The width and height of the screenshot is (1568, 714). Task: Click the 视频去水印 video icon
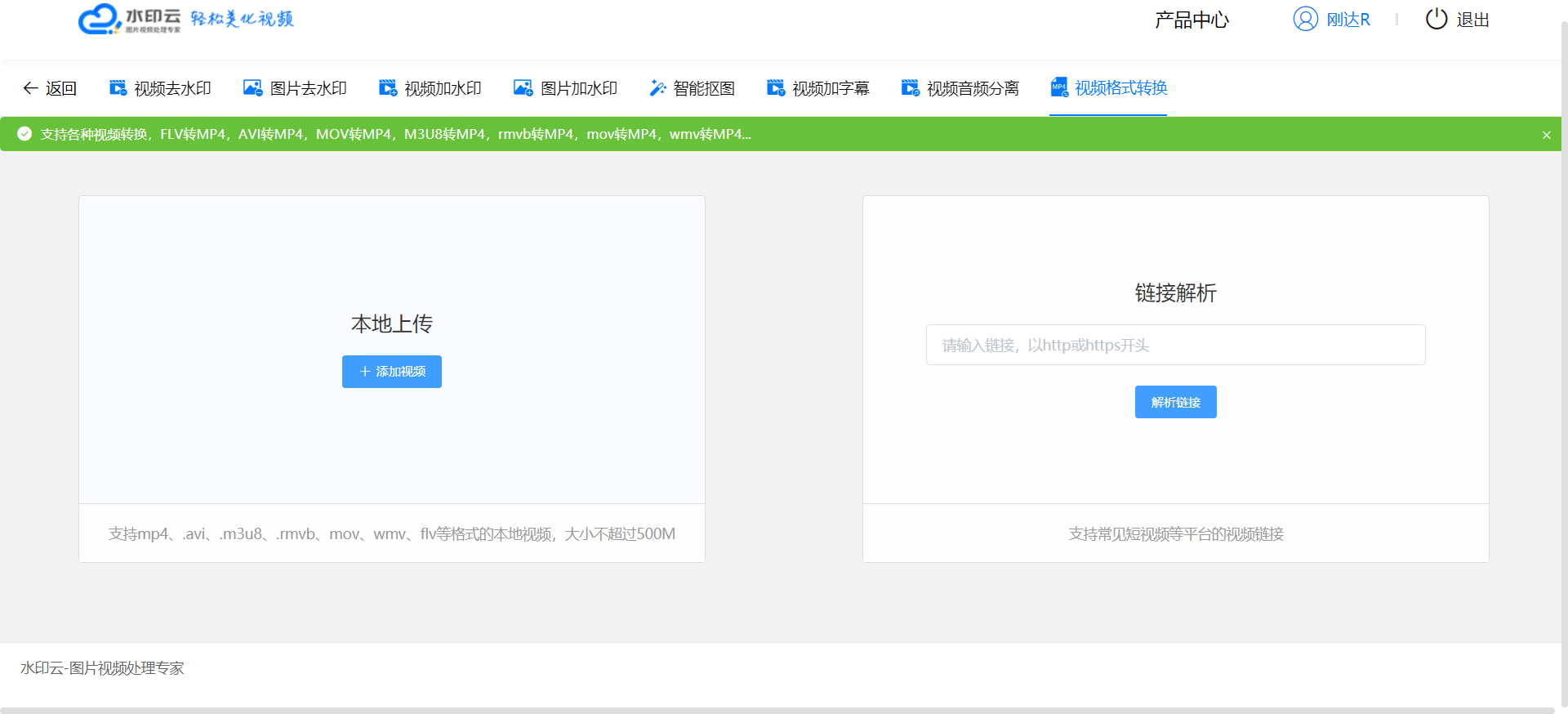pos(118,88)
